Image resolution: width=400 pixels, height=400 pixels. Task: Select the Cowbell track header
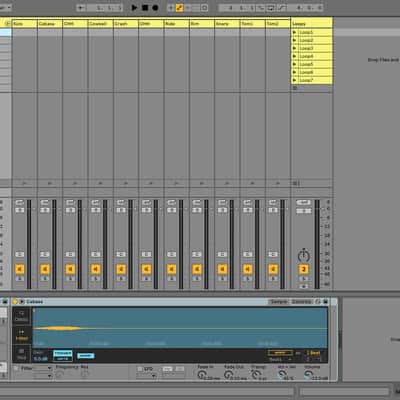(100, 24)
